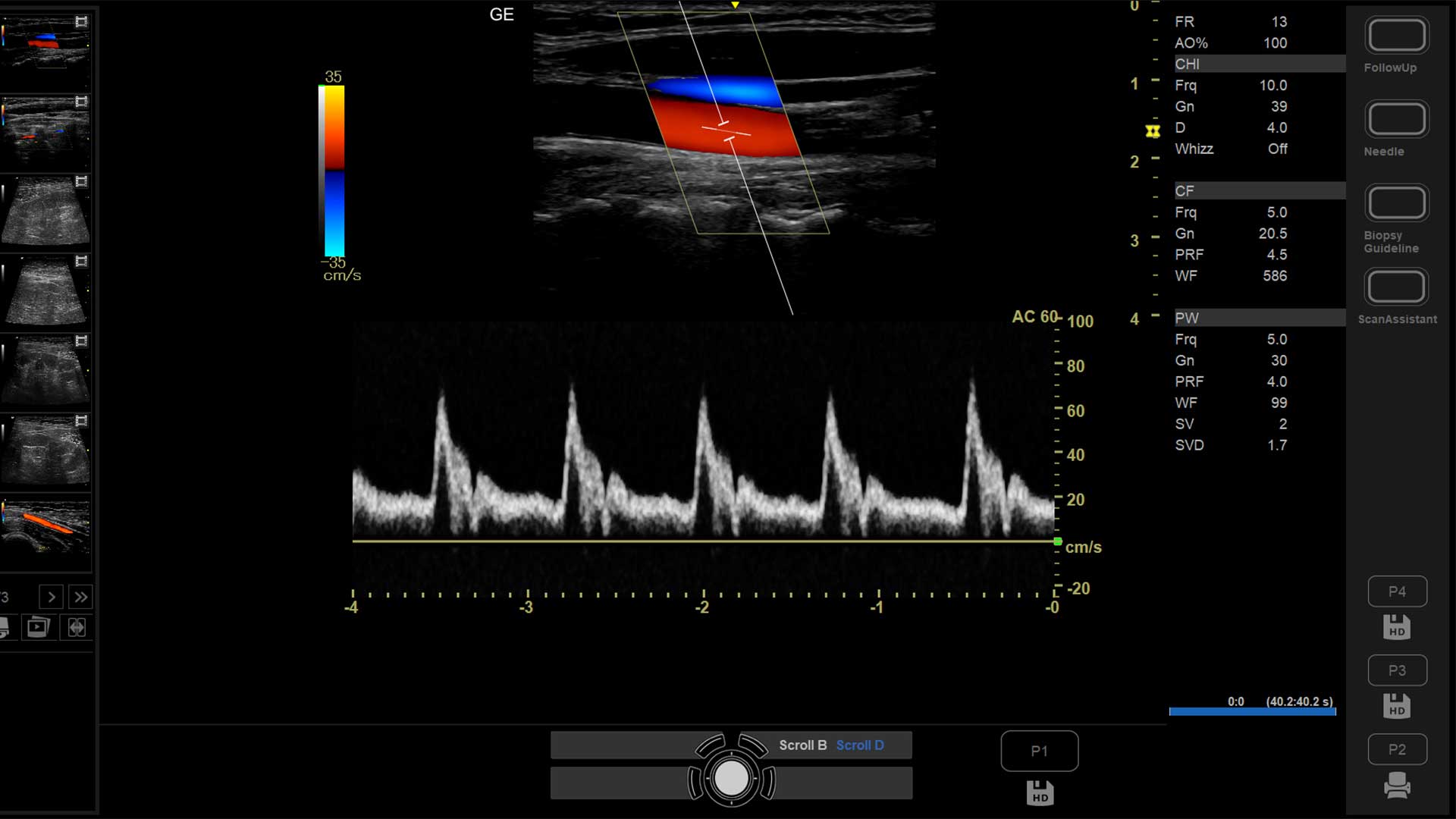Screen dimensions: 1456x819
Task: Jump to last thumbnail page double-arrow
Action: click(x=80, y=598)
